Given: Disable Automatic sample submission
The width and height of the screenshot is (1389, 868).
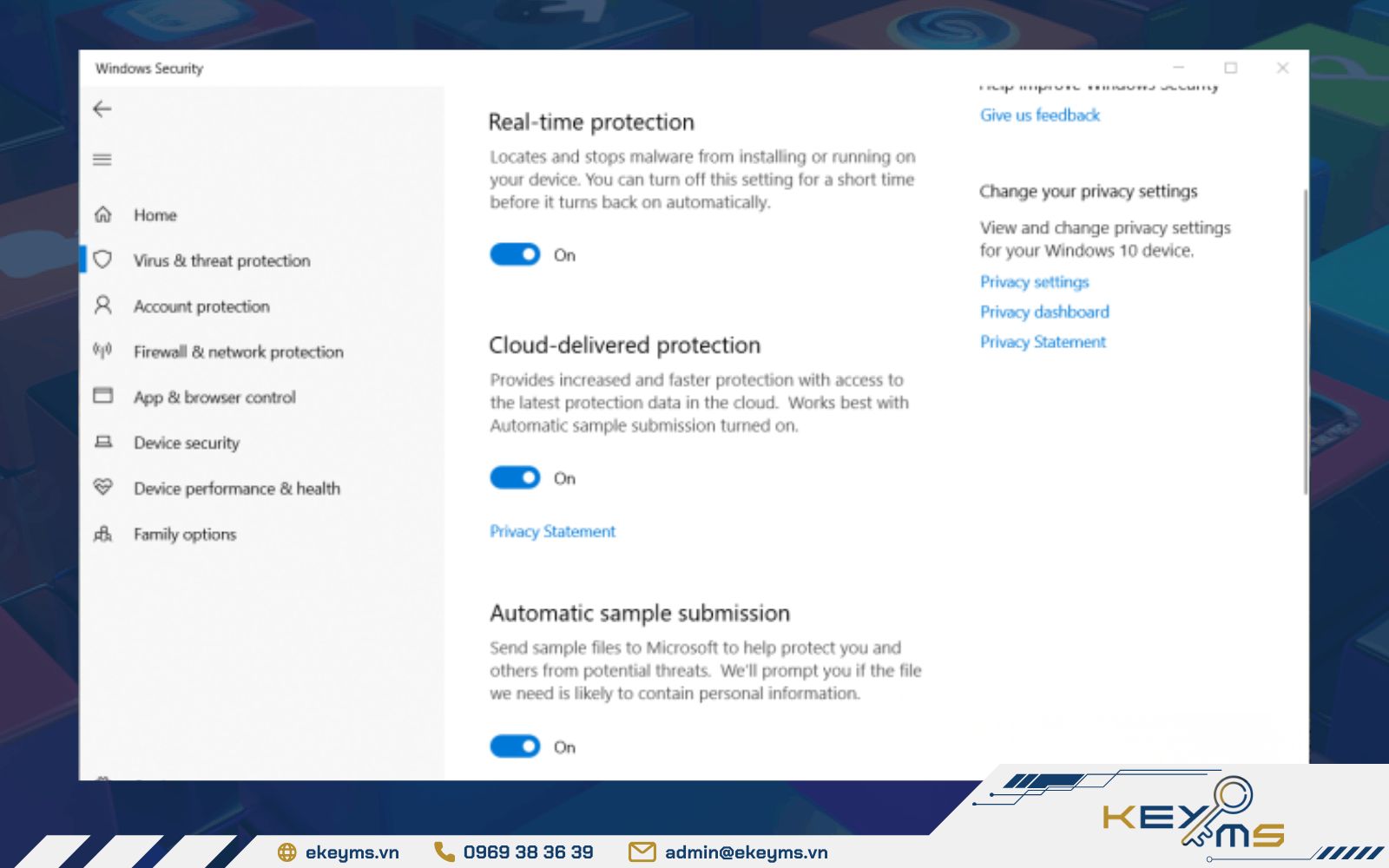Looking at the screenshot, I should click(x=515, y=746).
